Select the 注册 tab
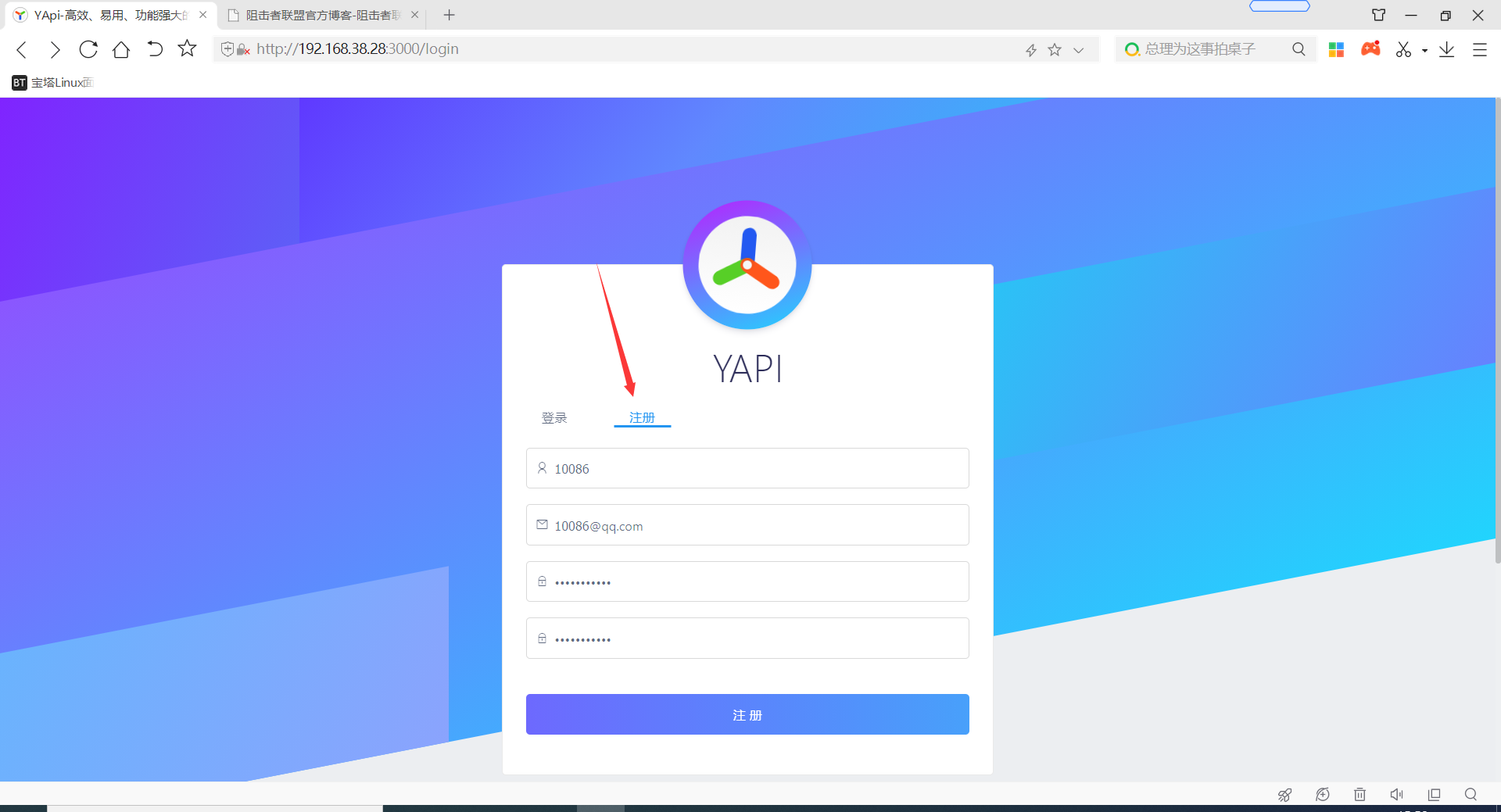Viewport: 1501px width, 812px height. pyautogui.click(x=642, y=418)
